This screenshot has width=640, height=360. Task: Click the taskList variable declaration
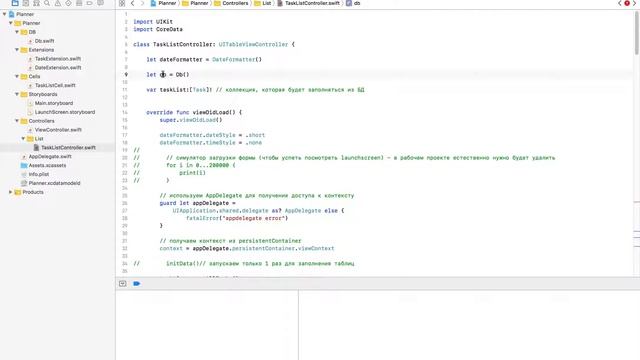[x=179, y=89]
